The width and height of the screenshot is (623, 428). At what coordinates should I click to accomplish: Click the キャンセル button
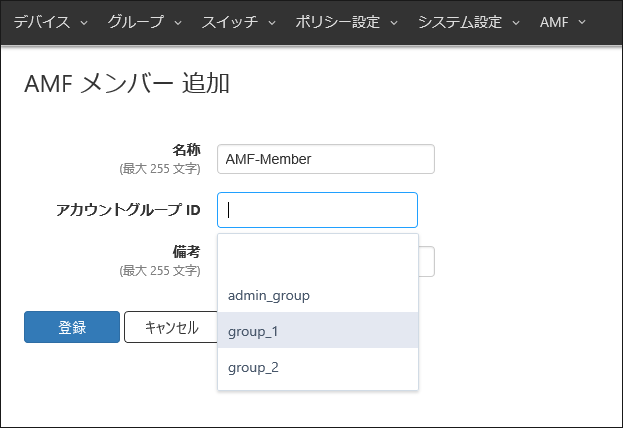pos(171,327)
